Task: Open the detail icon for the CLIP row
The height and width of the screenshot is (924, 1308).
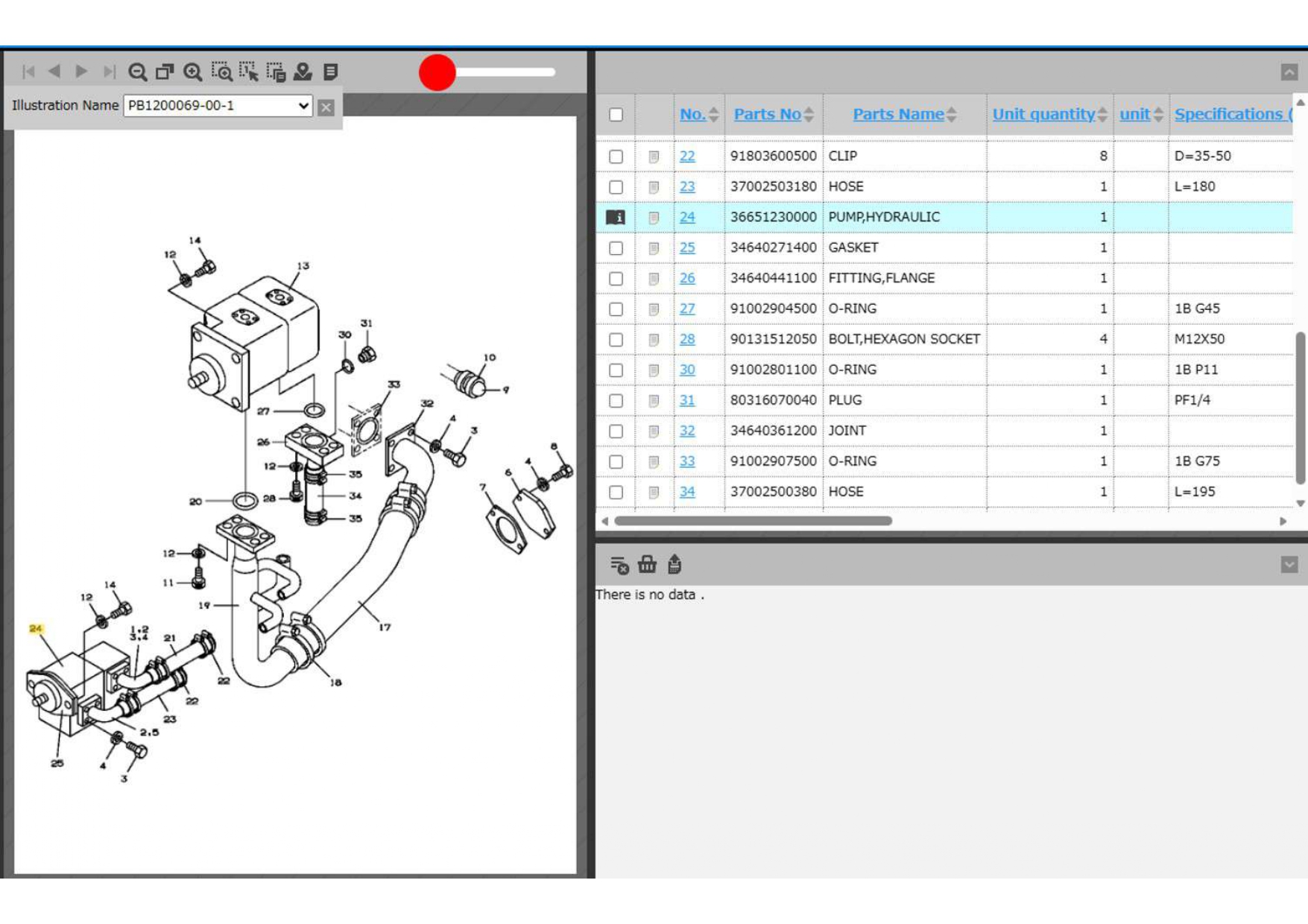Action: click(x=654, y=156)
